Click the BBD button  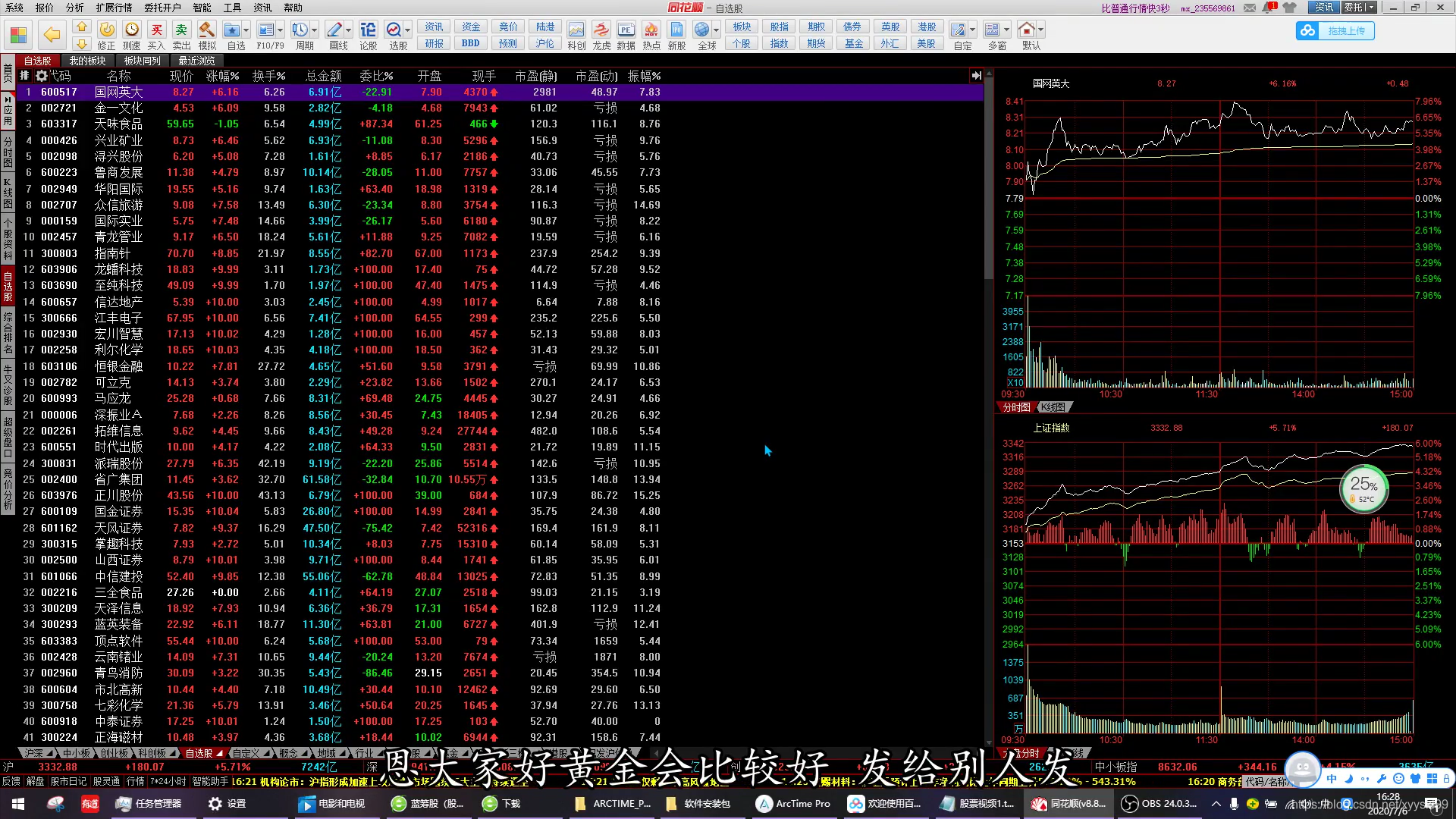point(471,43)
